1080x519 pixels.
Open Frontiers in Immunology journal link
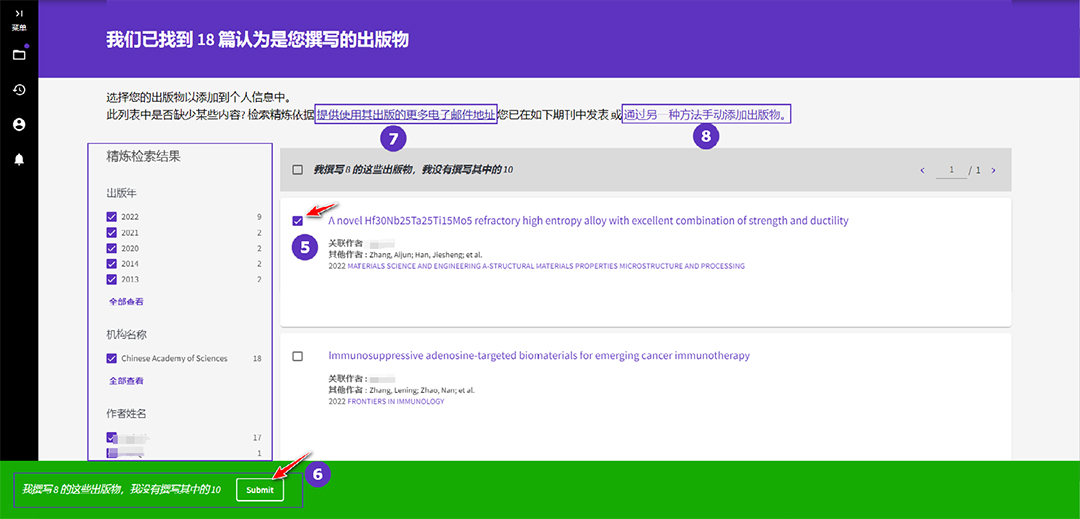[396, 401]
